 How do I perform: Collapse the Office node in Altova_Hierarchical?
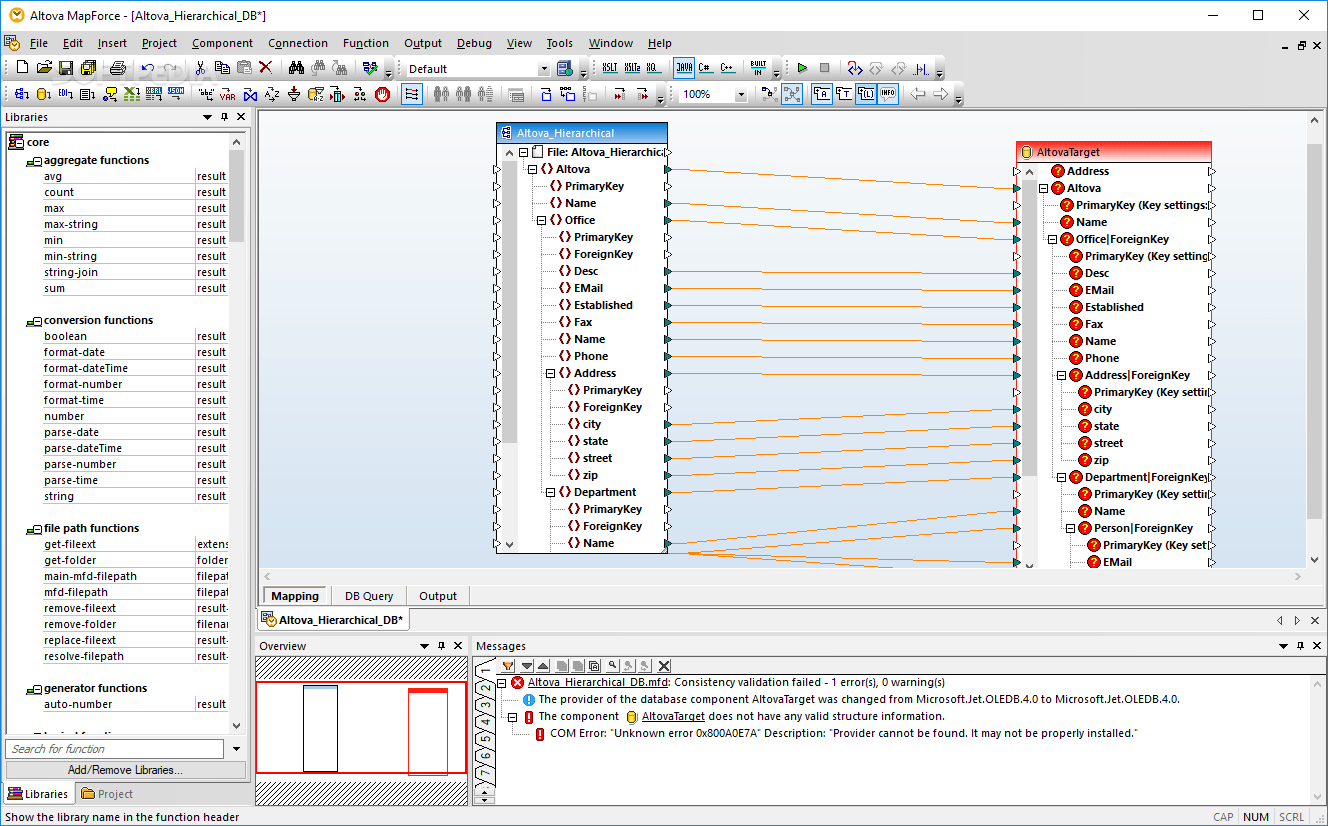[541, 220]
